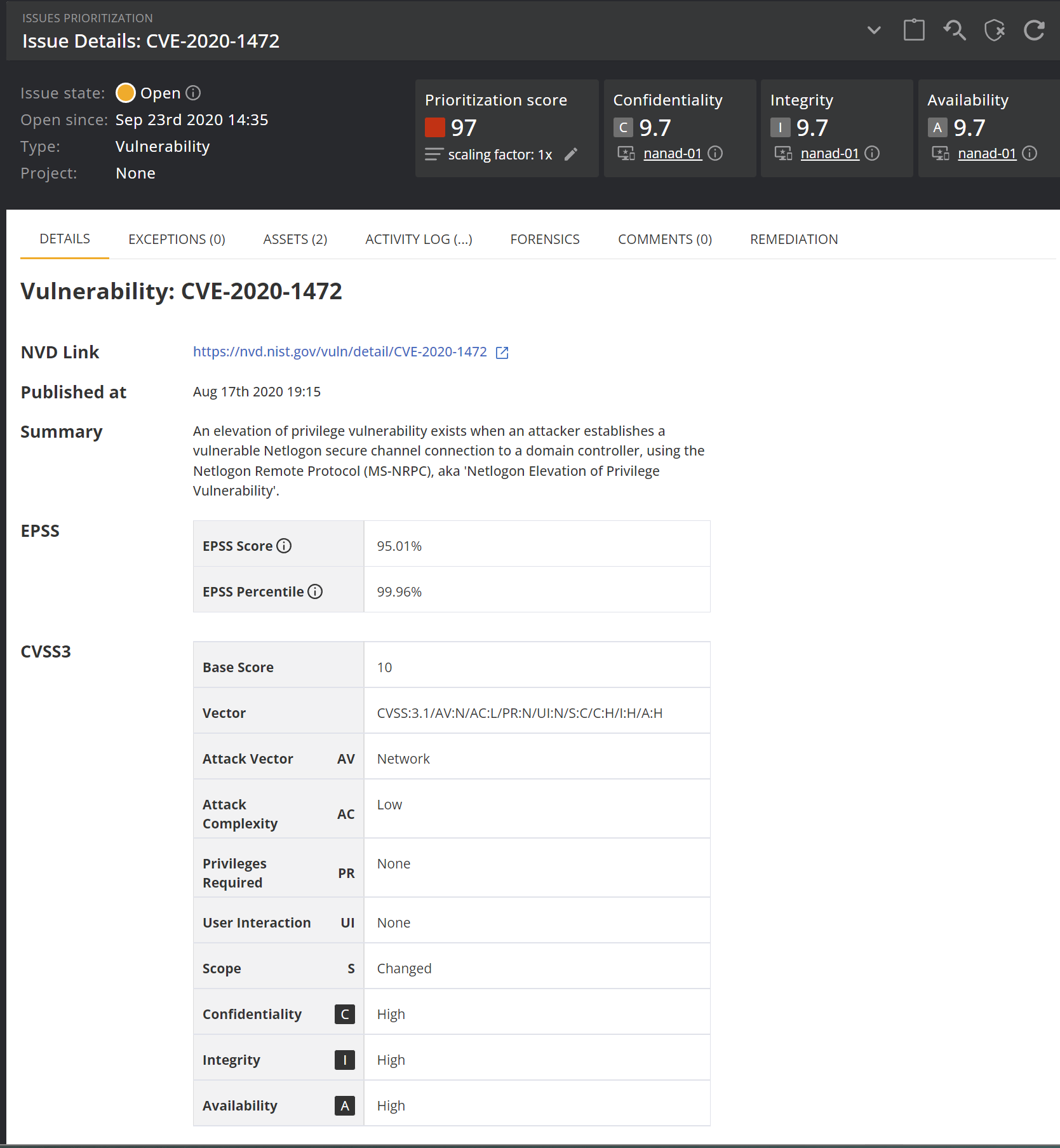Show info for Confidentiality nanad-01 asset
Image resolution: width=1060 pixels, height=1148 pixels.
point(715,153)
